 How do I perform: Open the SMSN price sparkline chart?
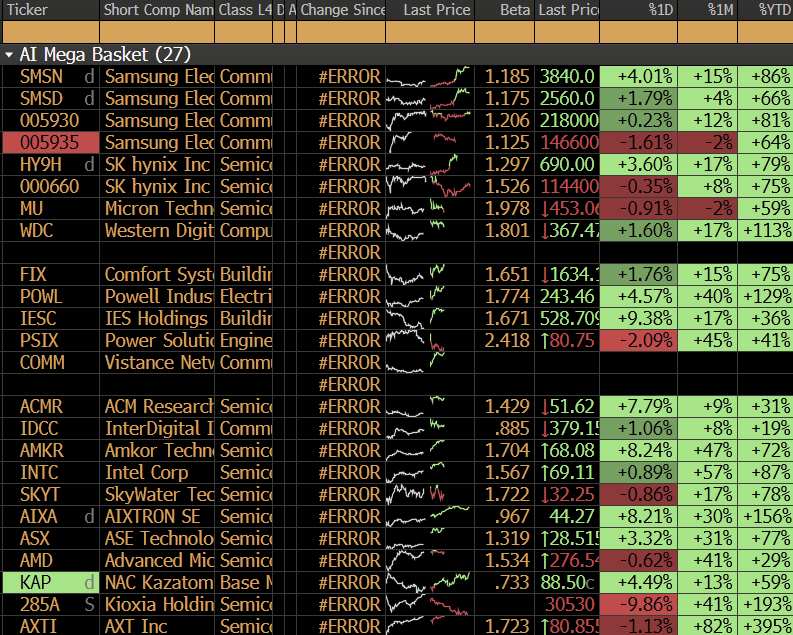[x=429, y=77]
